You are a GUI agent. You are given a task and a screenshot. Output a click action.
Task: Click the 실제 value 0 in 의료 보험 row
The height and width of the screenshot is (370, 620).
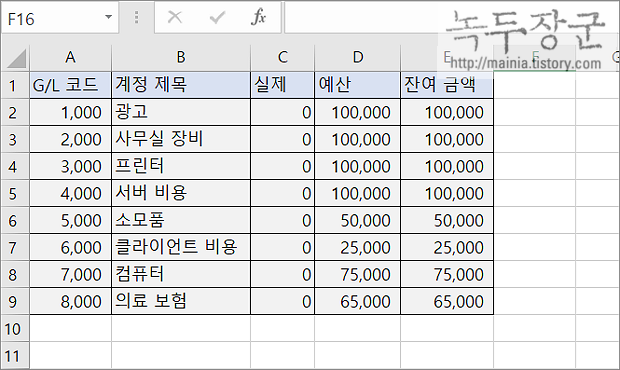[282, 301]
